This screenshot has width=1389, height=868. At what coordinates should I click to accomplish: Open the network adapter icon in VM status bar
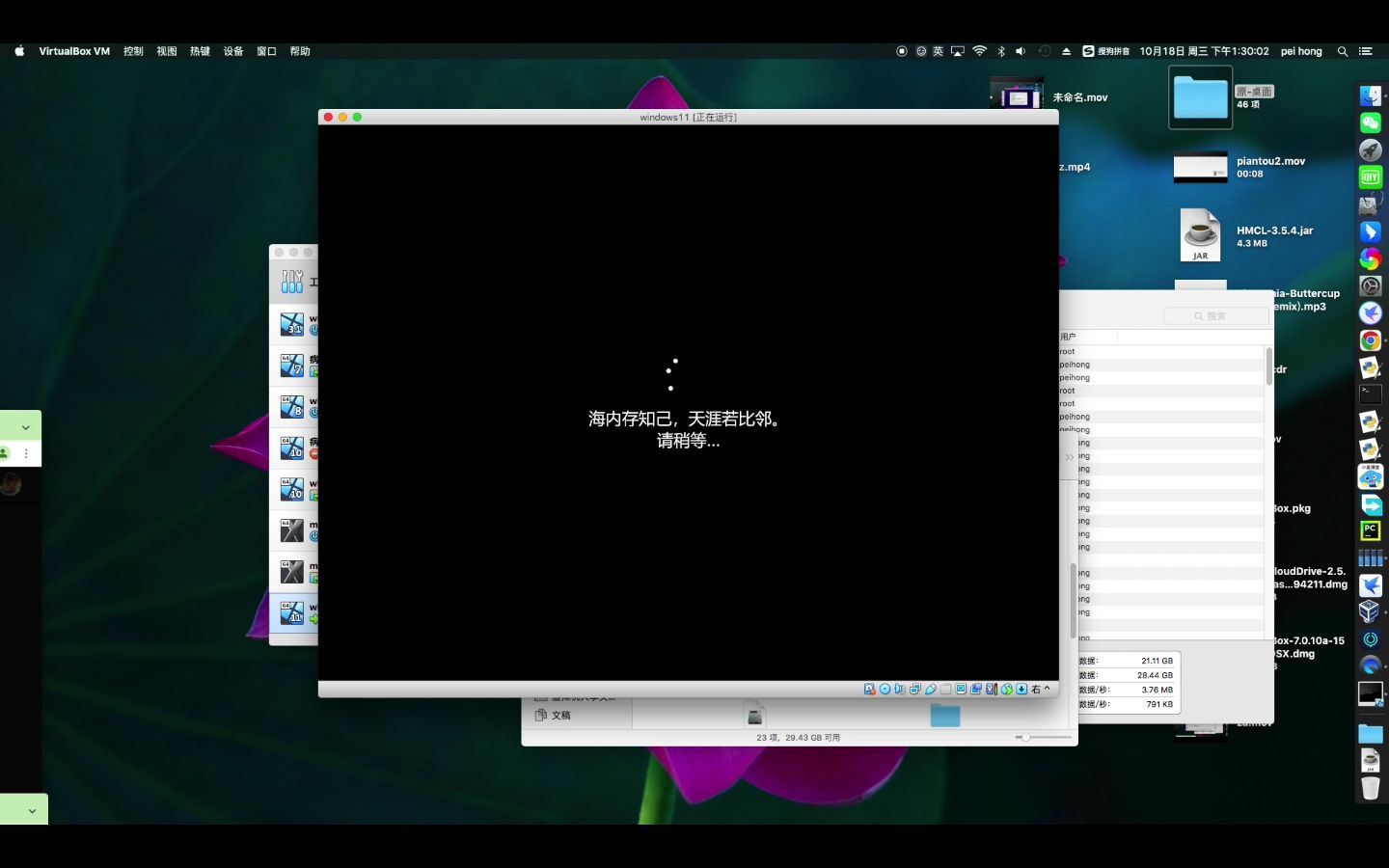pyautogui.click(x=915, y=689)
